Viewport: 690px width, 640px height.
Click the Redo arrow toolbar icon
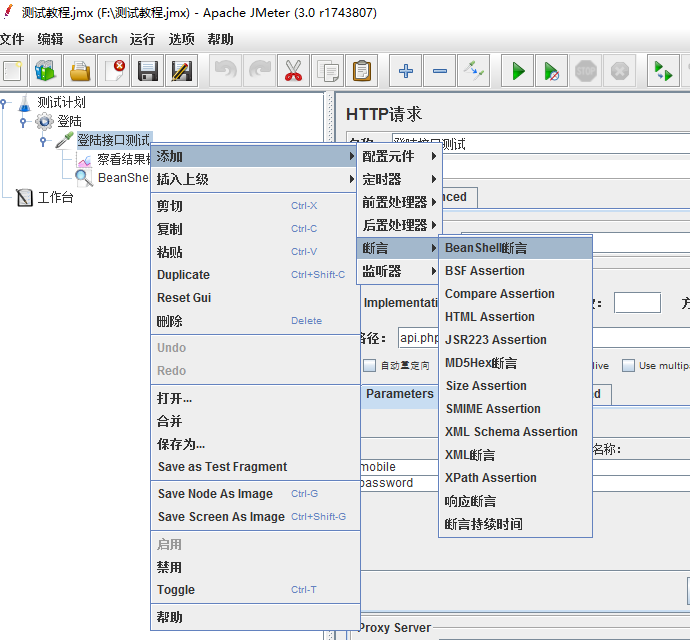[x=260, y=70]
